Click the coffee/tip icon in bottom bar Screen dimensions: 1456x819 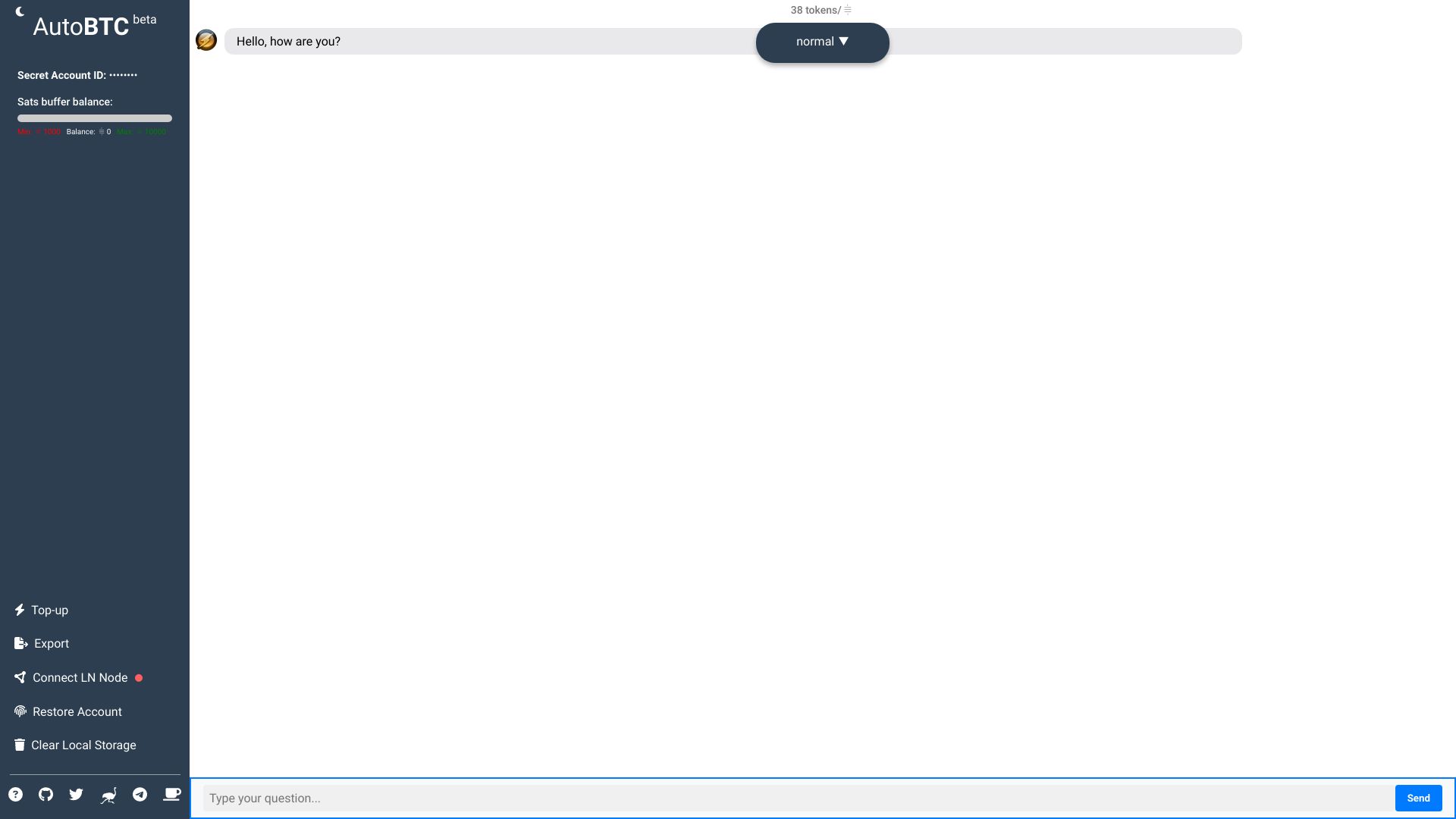pyautogui.click(x=172, y=793)
